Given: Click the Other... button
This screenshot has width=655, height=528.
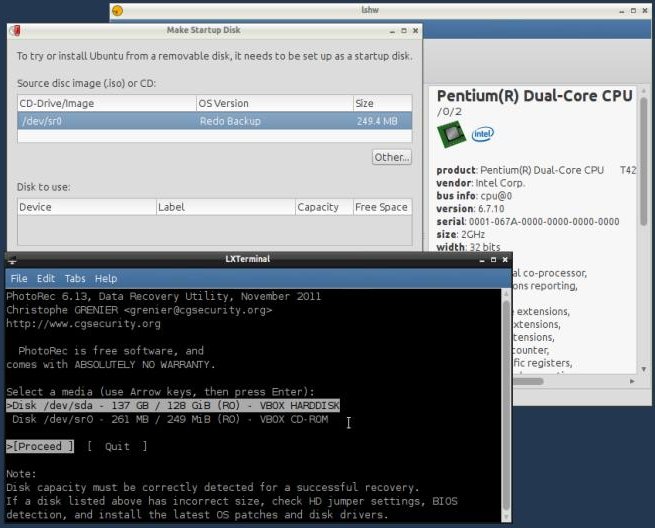Looking at the screenshot, I should 391,157.
